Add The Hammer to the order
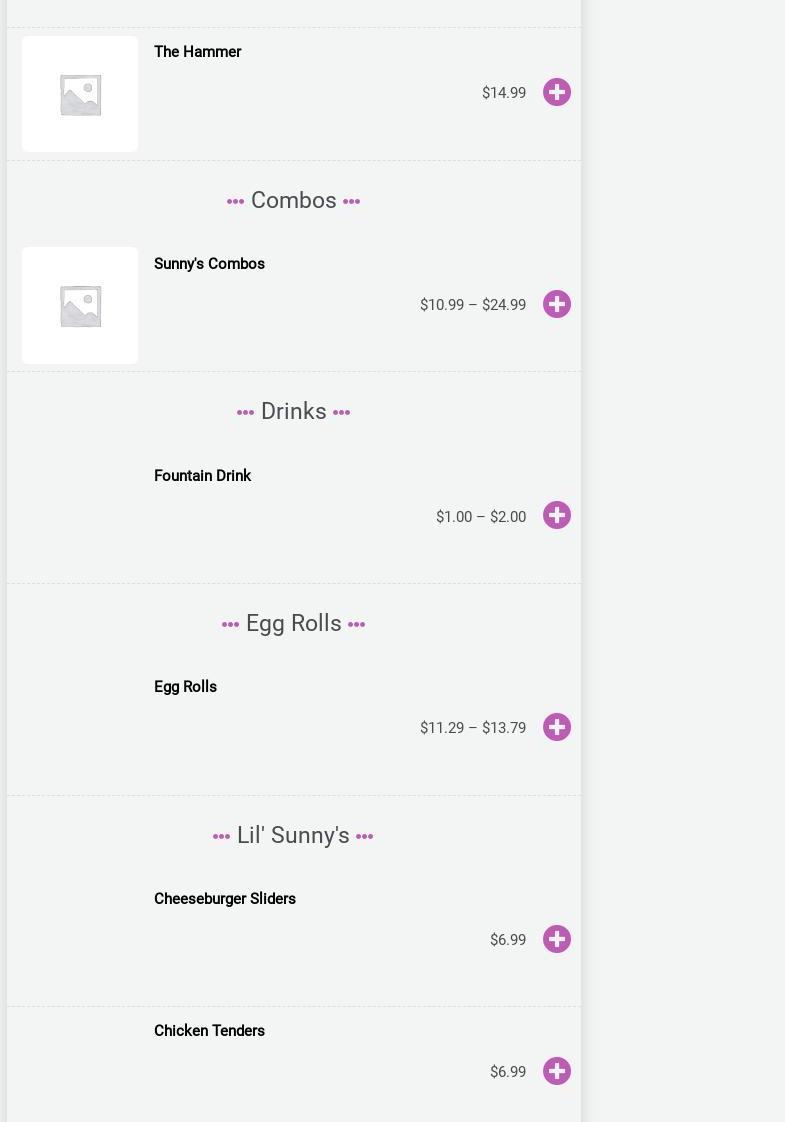This screenshot has width=785, height=1122. click(557, 92)
